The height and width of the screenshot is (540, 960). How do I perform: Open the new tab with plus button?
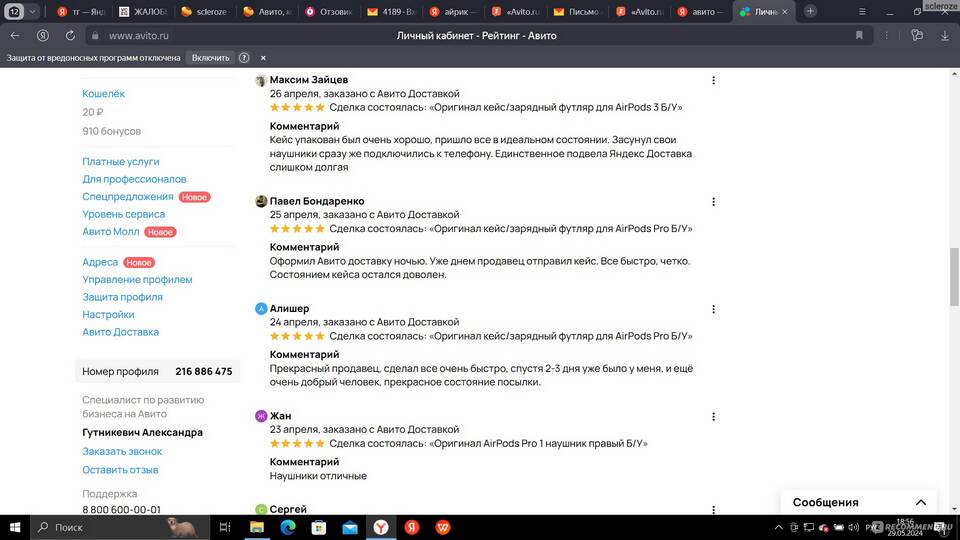coord(810,12)
